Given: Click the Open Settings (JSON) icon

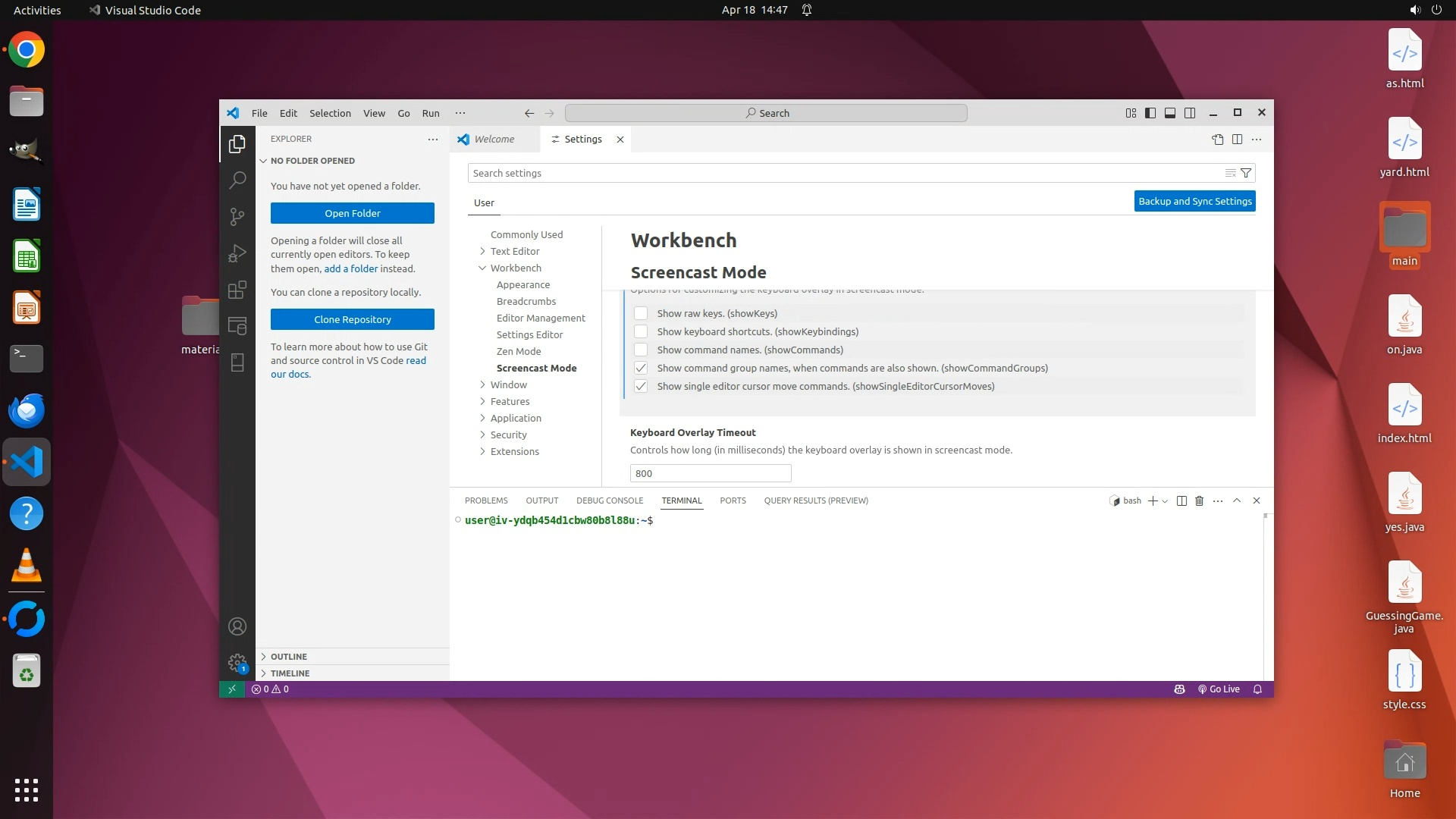Looking at the screenshot, I should click(x=1217, y=139).
